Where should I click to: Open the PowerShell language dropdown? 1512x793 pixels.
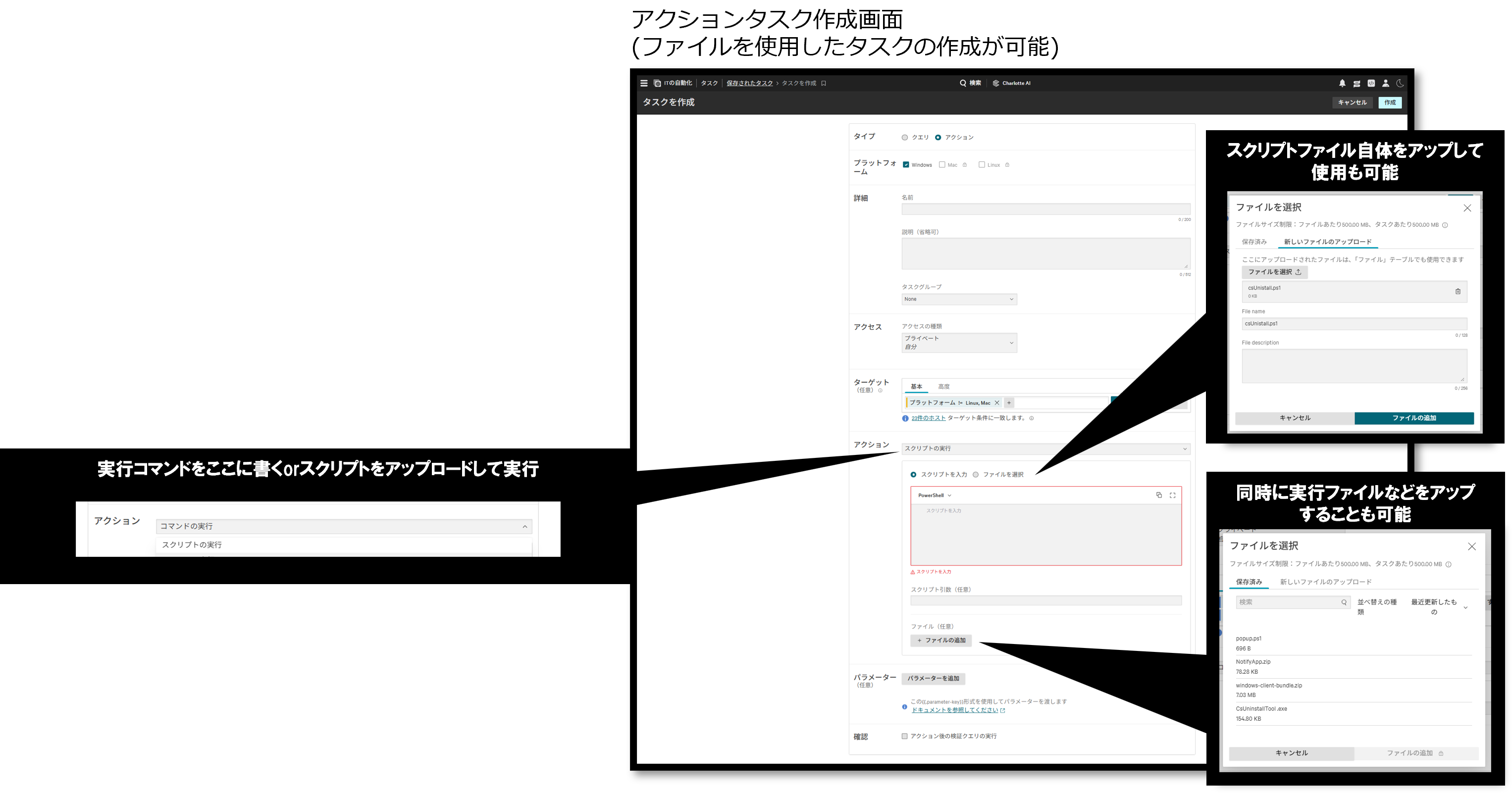click(935, 495)
